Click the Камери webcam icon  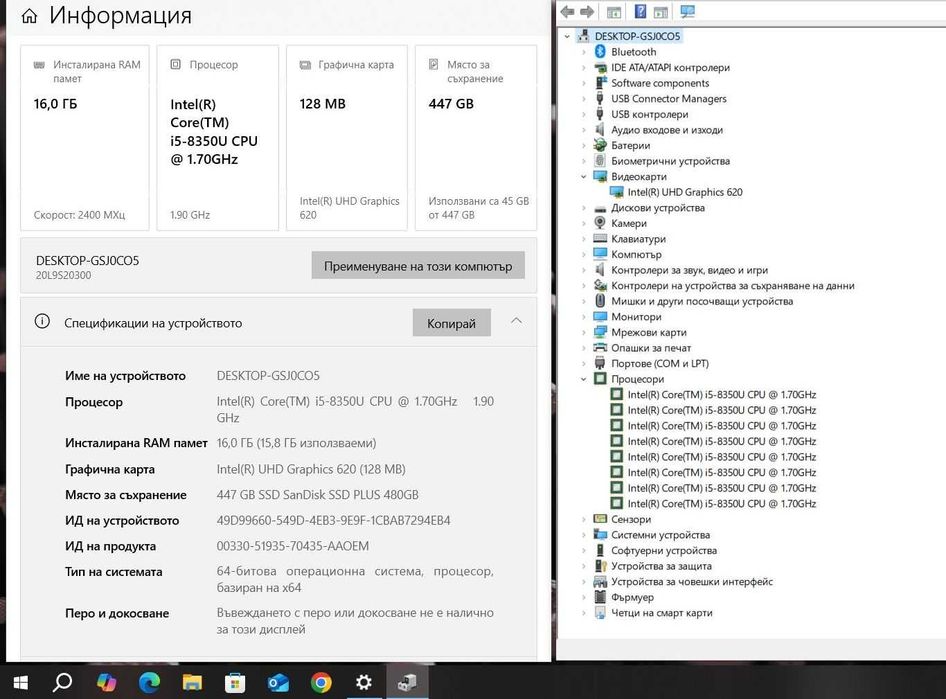pyautogui.click(x=600, y=223)
